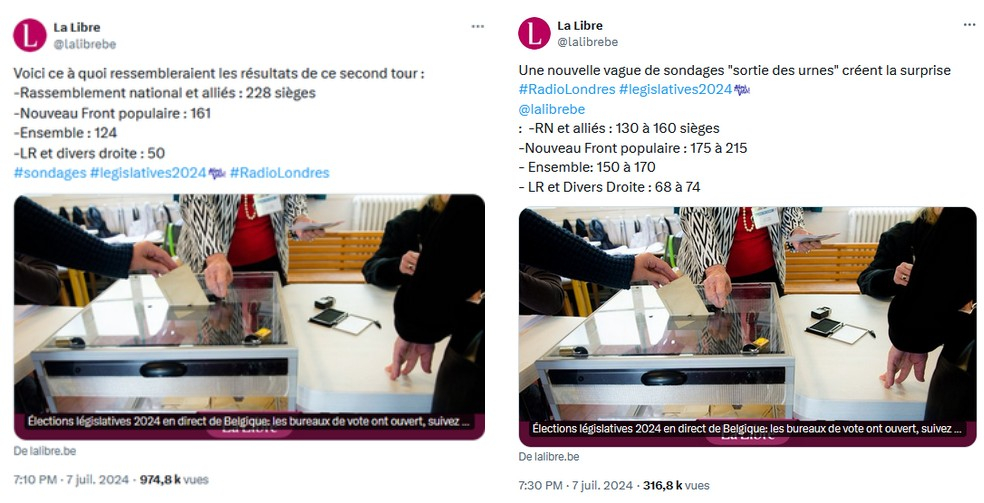Click the @lalibrebe mention in right tweet text
This screenshot has width=984, height=503.
[552, 109]
